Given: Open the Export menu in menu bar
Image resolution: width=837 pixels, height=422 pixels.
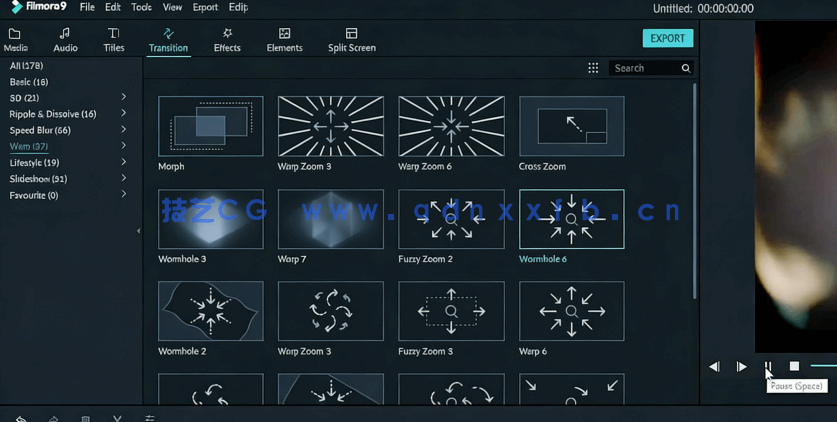Looking at the screenshot, I should (205, 7).
